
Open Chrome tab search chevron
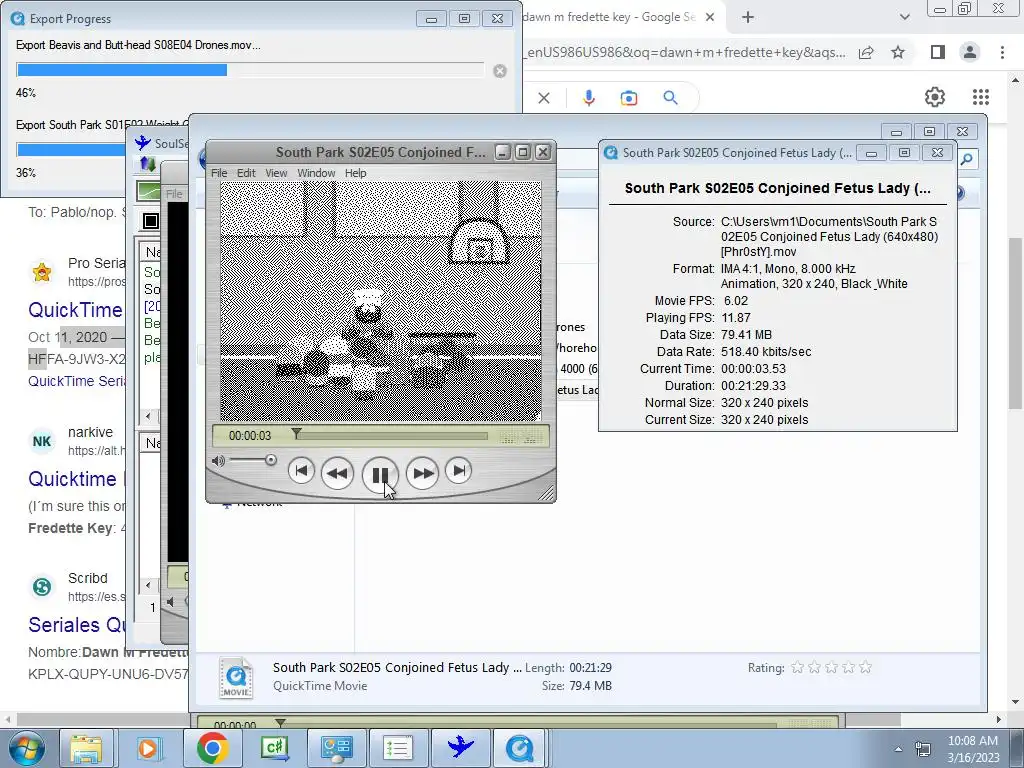pyautogui.click(x=904, y=18)
